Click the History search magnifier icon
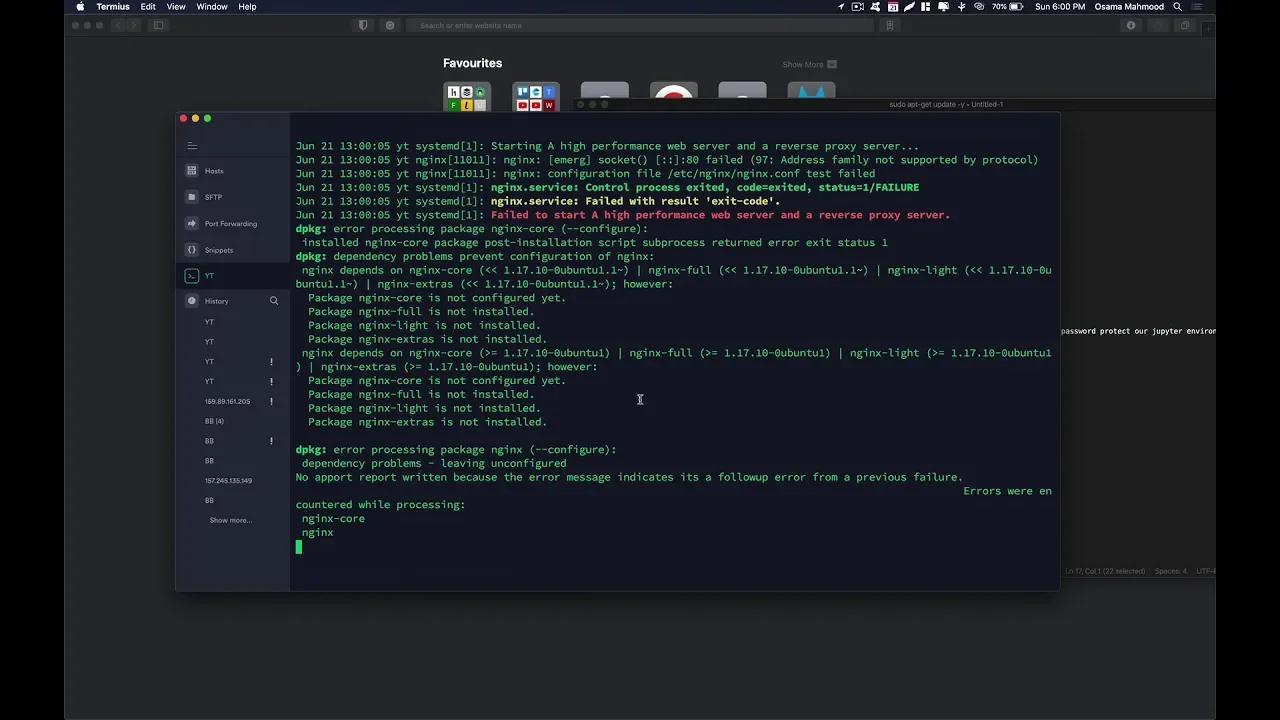Screen dimensions: 1280x720 point(273,301)
